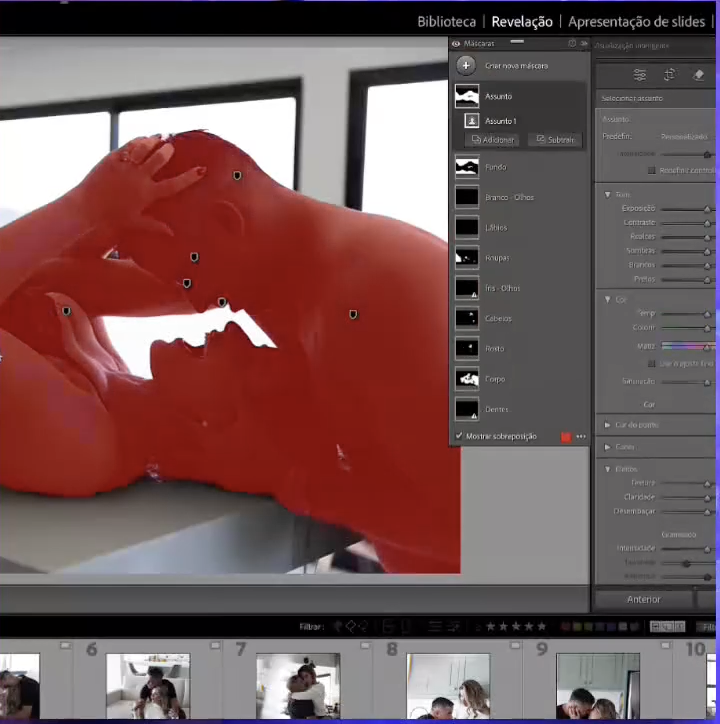Viewport: 720px width, 724px height.
Task: Adjust the Exposição slider handle
Action: click(707, 210)
